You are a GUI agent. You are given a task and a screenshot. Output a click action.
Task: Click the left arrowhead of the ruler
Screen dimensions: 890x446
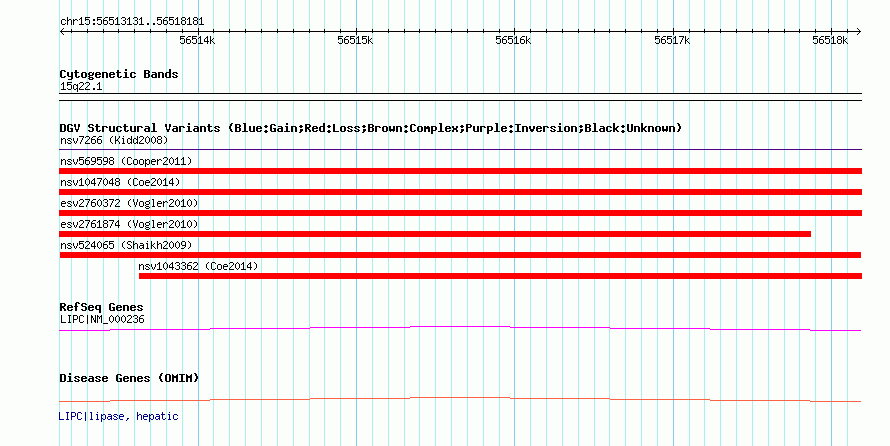(x=62, y=32)
